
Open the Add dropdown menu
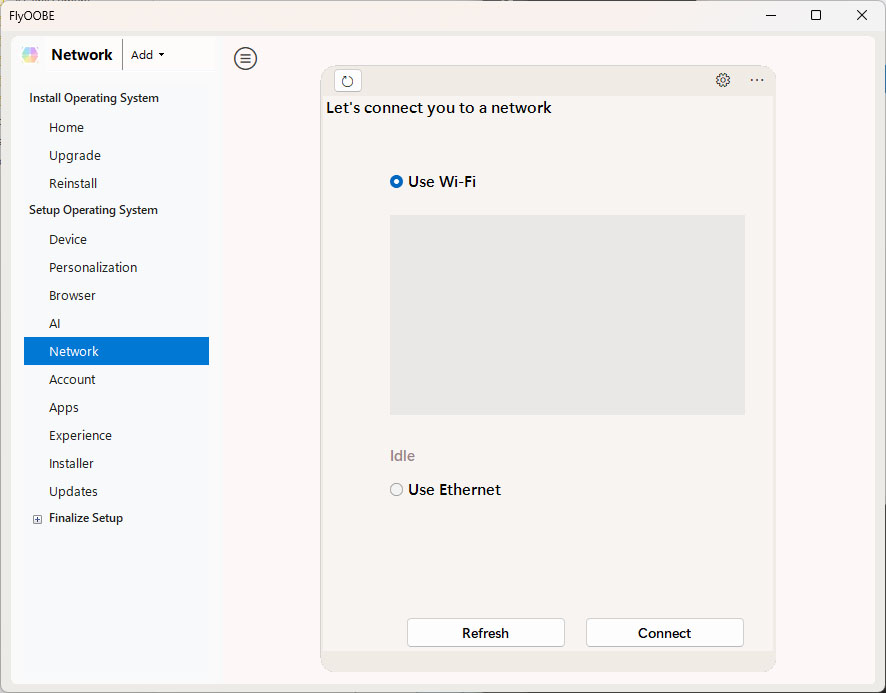147,55
